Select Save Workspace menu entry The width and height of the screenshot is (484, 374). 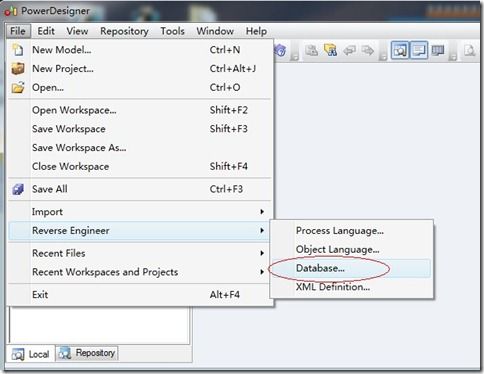pyautogui.click(x=139, y=129)
